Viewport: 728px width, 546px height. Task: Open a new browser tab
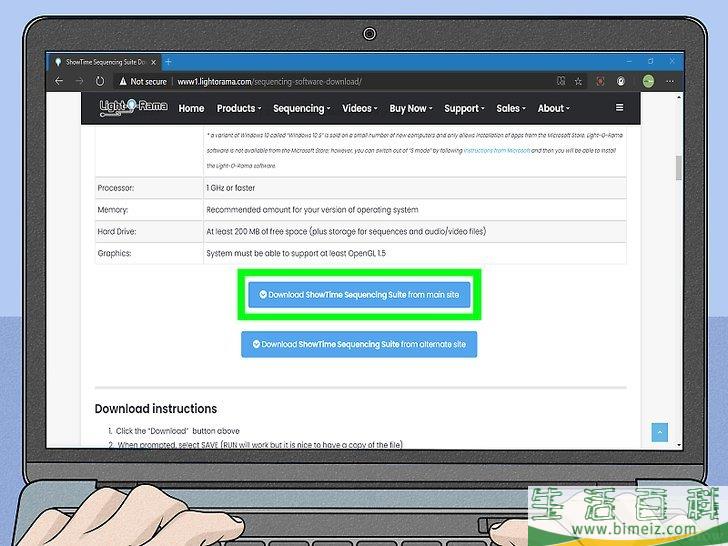(x=169, y=62)
